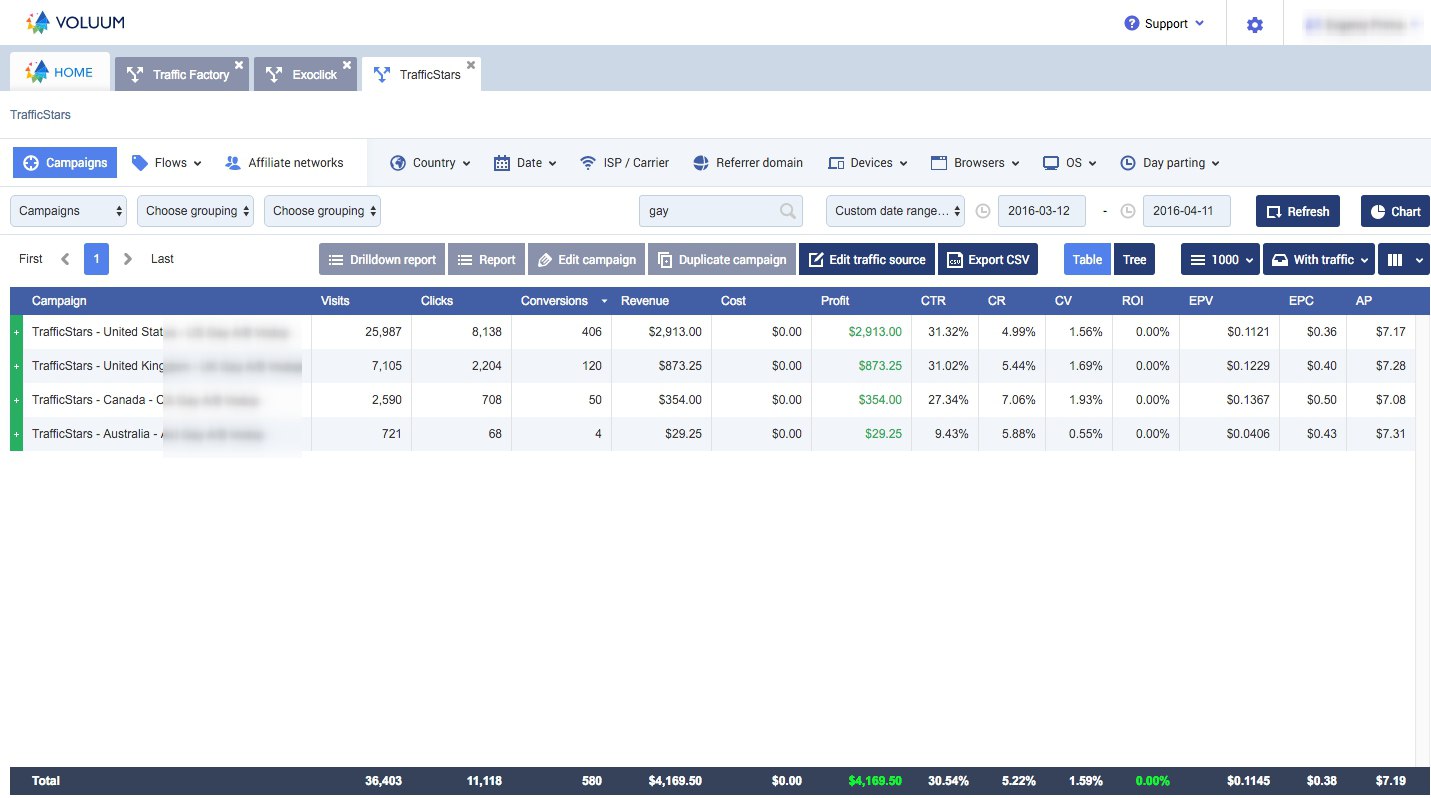Click the start date field 2016-03-12

pyautogui.click(x=1041, y=211)
